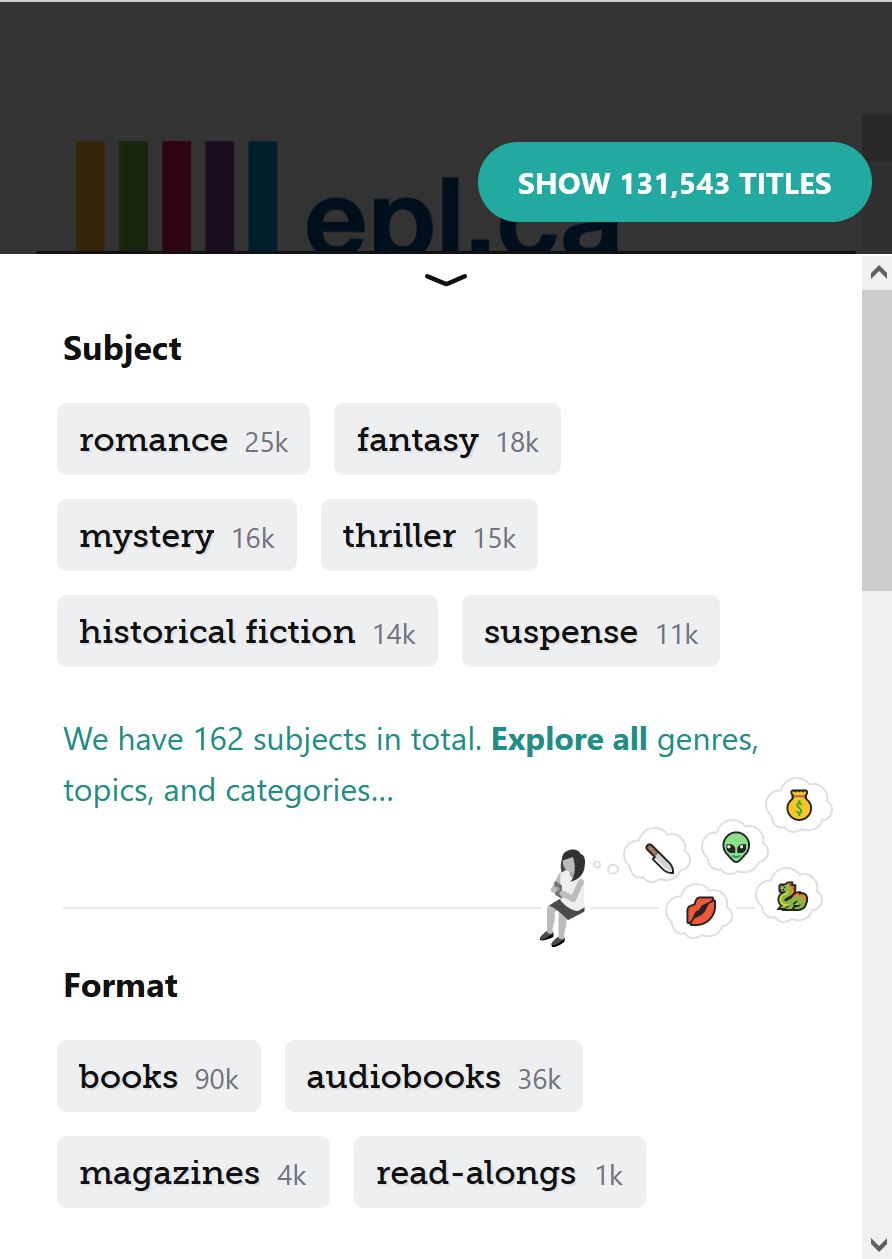Click the scrollbar up arrow
Viewport: 892px width, 1259px height.
(877, 272)
